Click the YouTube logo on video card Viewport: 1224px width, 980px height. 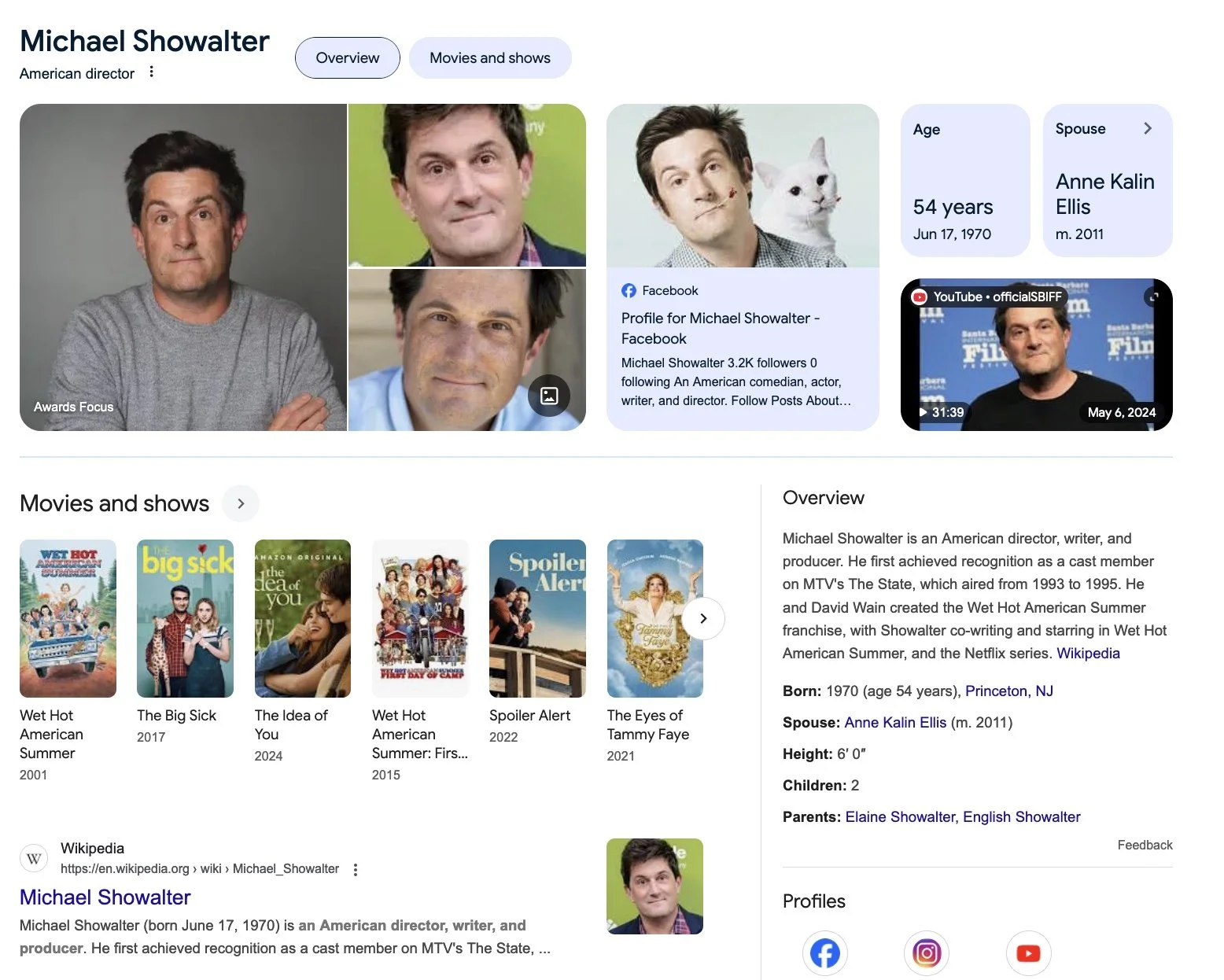[x=920, y=297]
